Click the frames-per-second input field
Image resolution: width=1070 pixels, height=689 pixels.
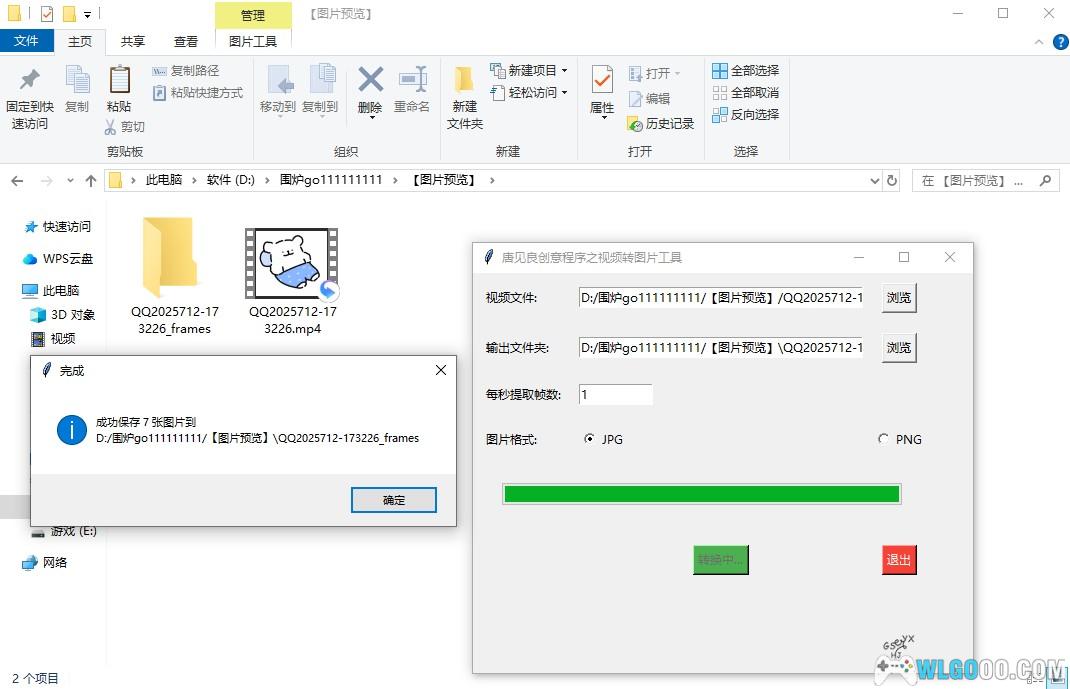615,395
